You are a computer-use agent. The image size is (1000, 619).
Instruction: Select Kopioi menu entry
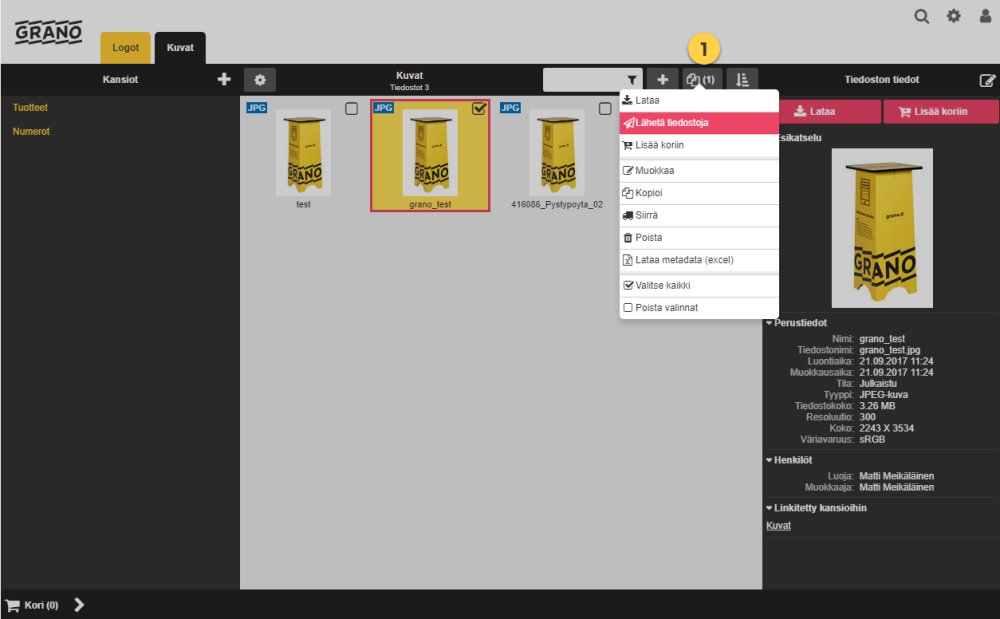[x=699, y=193]
